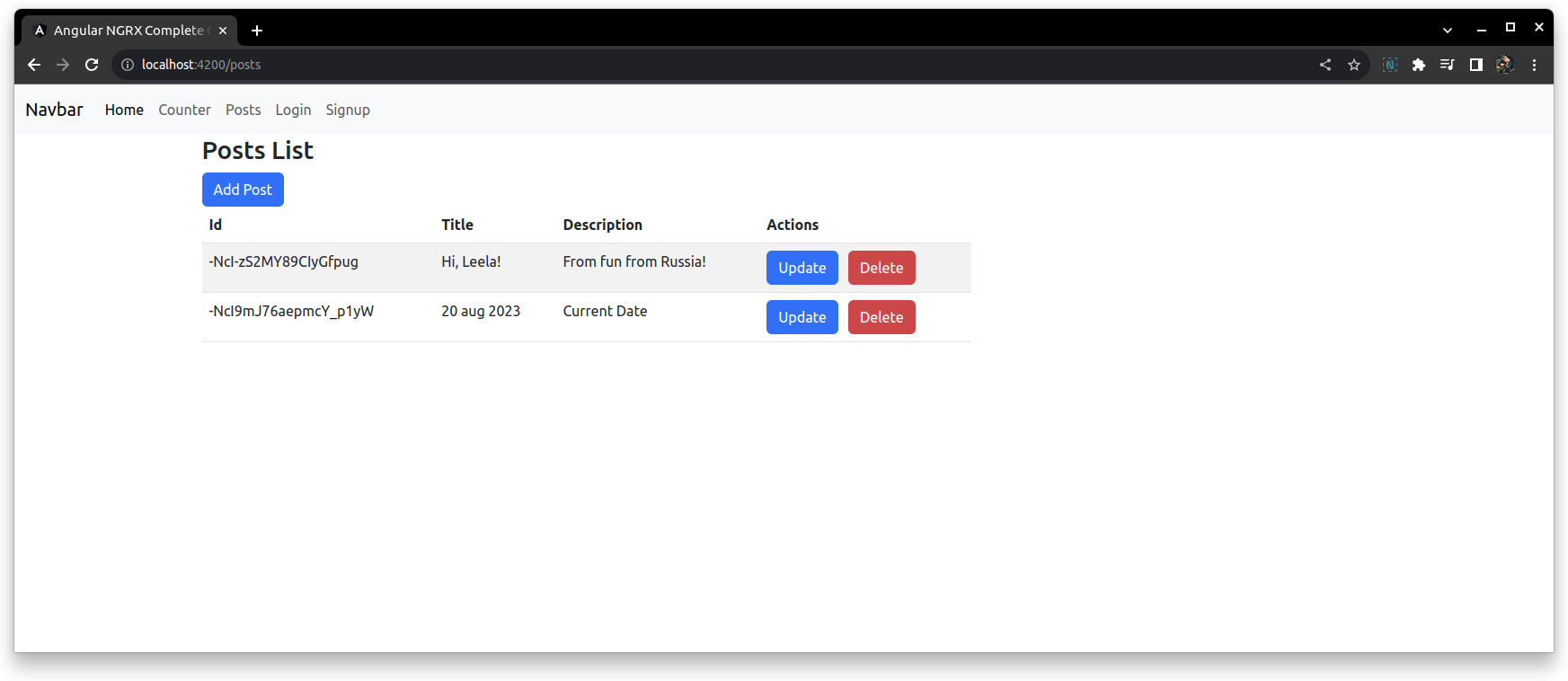
Task: Open the NgRx devtools extension icon
Action: tap(1390, 65)
